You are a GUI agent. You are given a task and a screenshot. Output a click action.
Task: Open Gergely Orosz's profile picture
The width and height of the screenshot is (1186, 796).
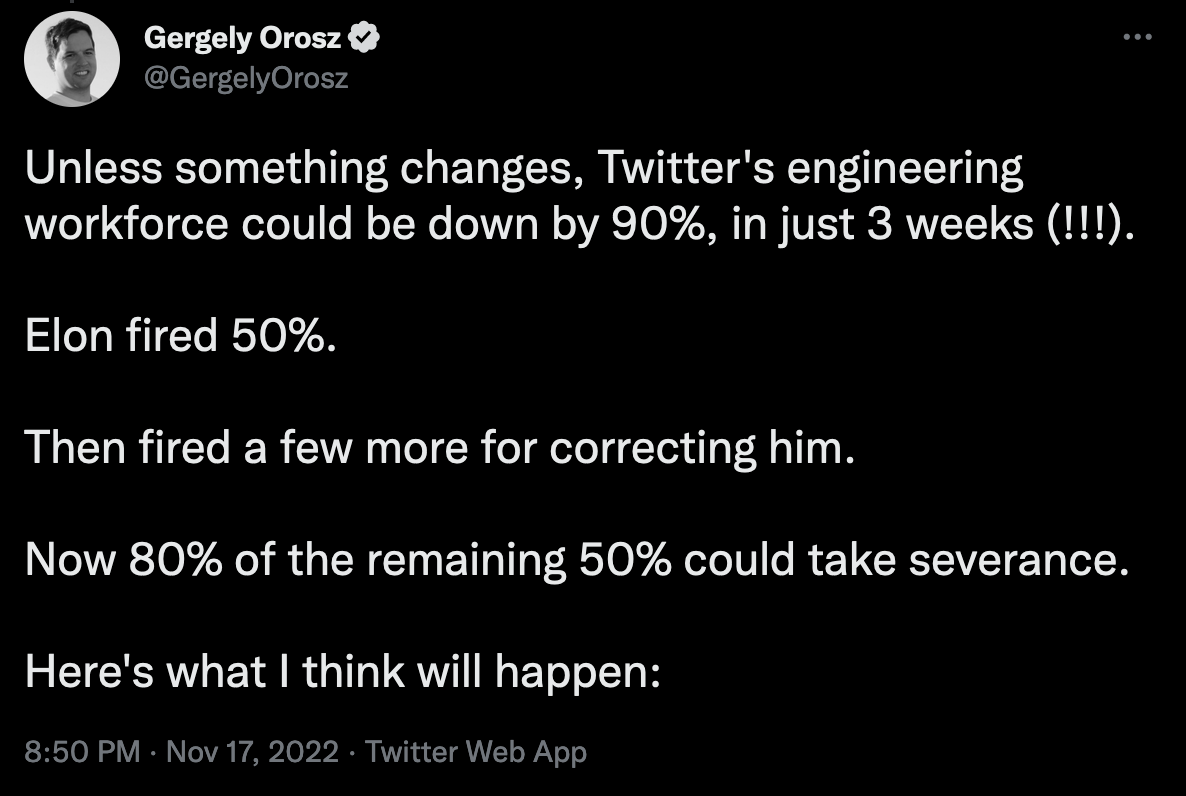[72, 59]
